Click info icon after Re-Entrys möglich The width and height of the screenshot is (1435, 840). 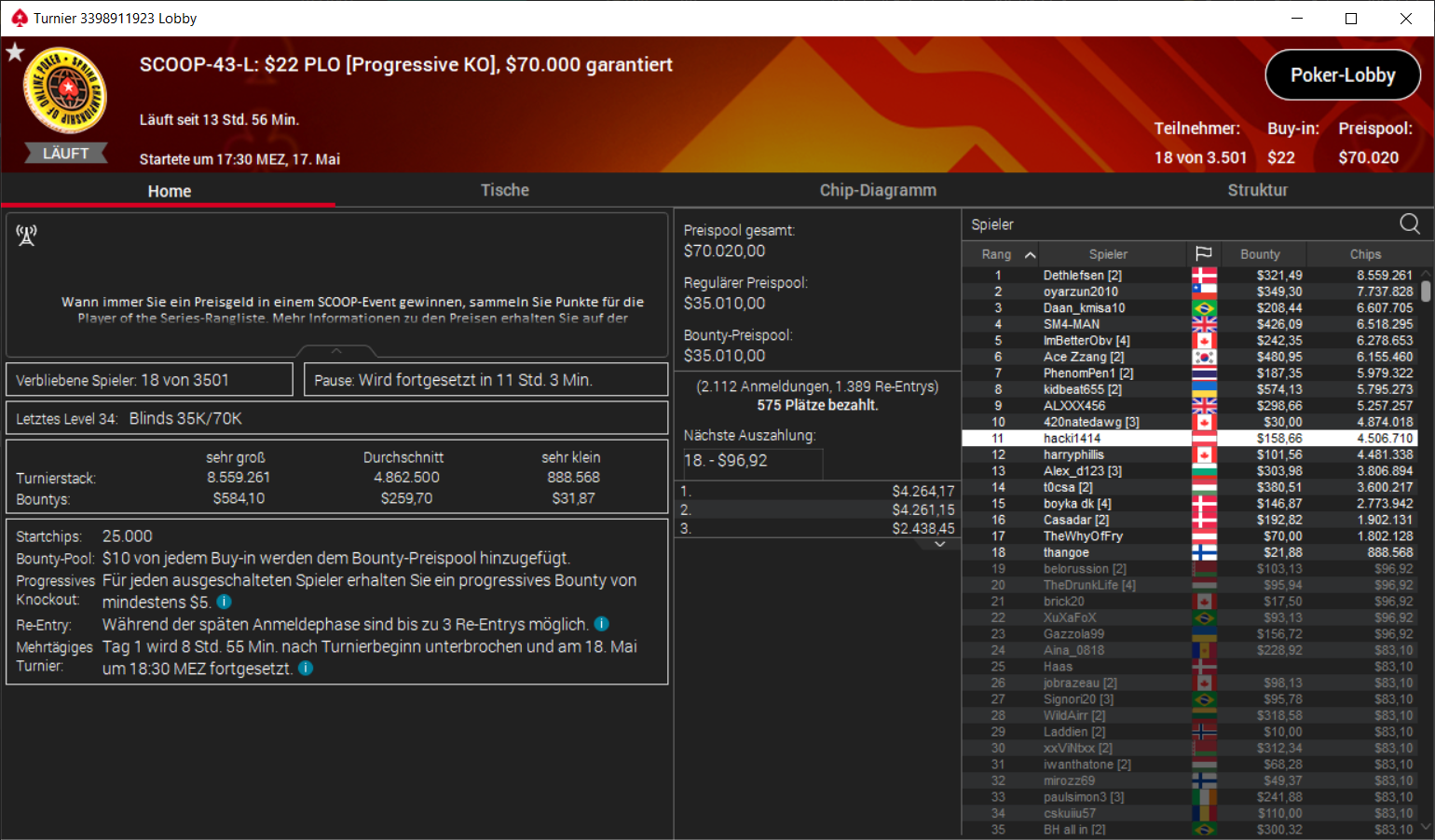(602, 624)
